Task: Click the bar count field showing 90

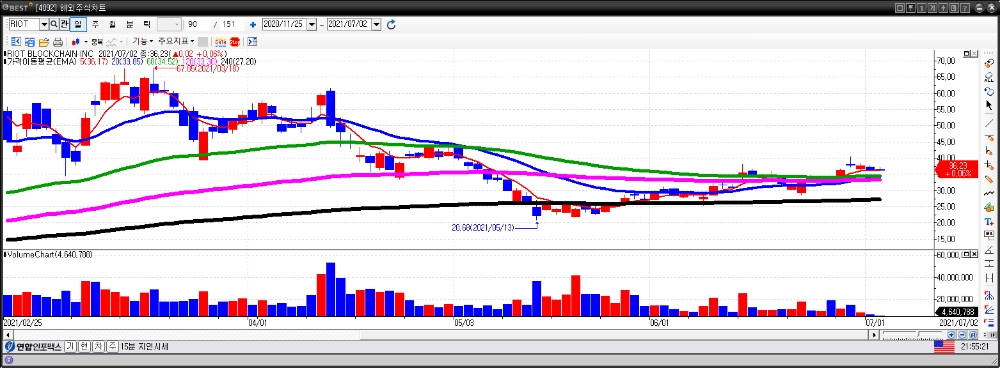Action: [x=199, y=24]
